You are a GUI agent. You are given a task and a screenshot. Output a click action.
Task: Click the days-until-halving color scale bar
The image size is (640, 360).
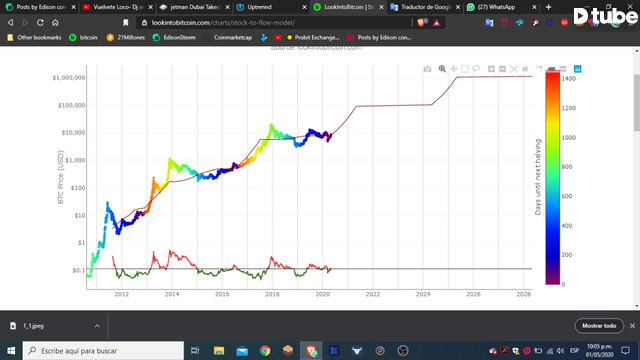coord(553,178)
